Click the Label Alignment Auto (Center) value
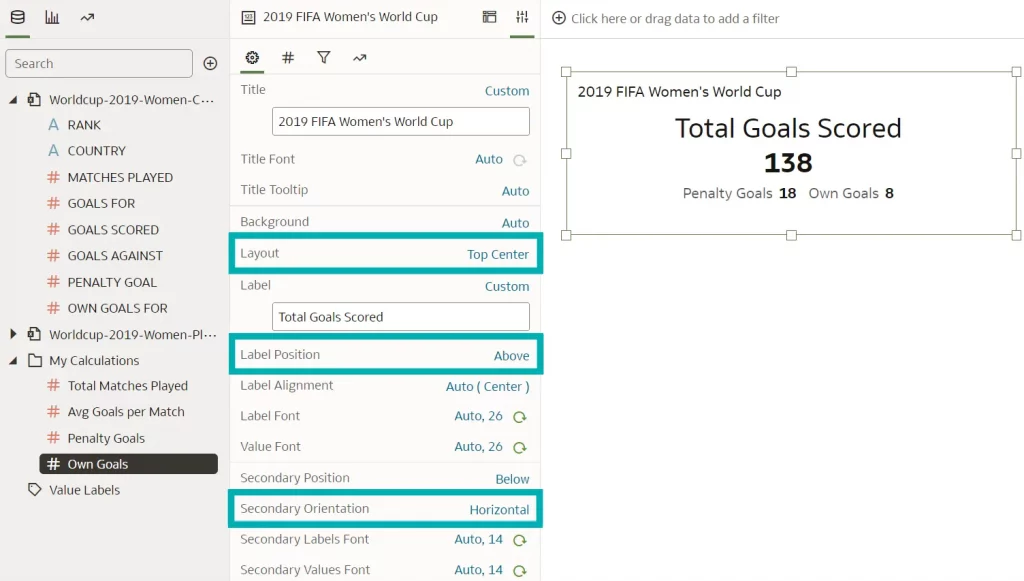This screenshot has width=1024, height=581. [487, 386]
